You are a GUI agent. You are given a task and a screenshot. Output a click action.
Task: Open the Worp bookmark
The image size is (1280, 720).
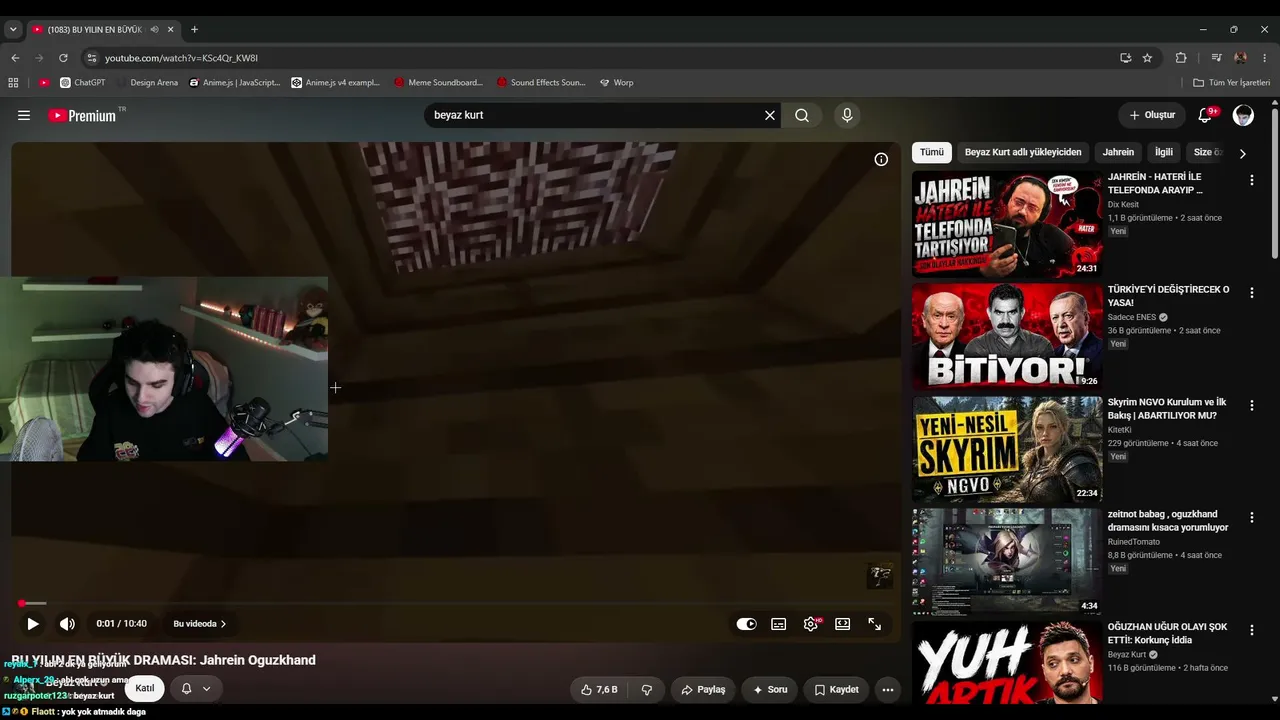point(616,83)
